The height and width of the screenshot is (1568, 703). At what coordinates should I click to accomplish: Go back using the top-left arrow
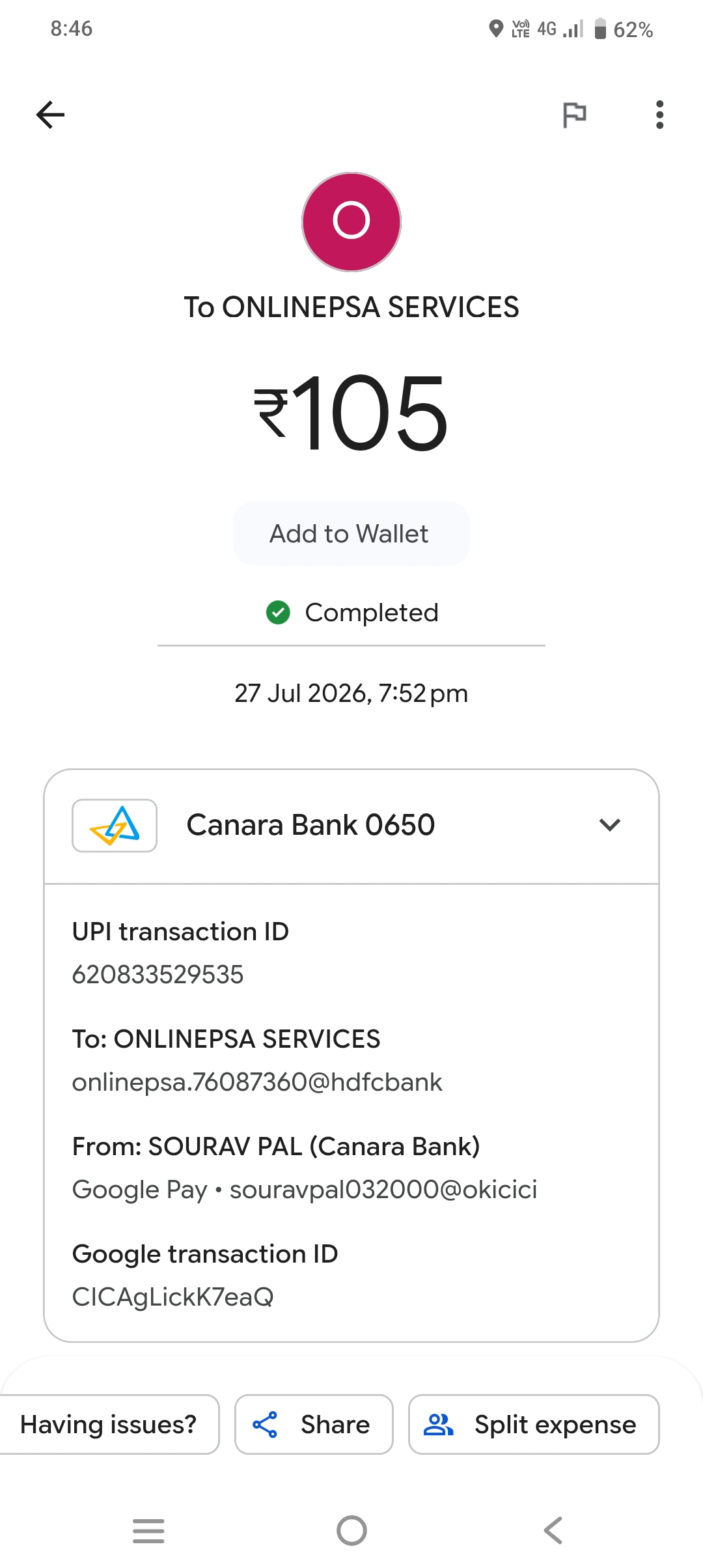[50, 115]
